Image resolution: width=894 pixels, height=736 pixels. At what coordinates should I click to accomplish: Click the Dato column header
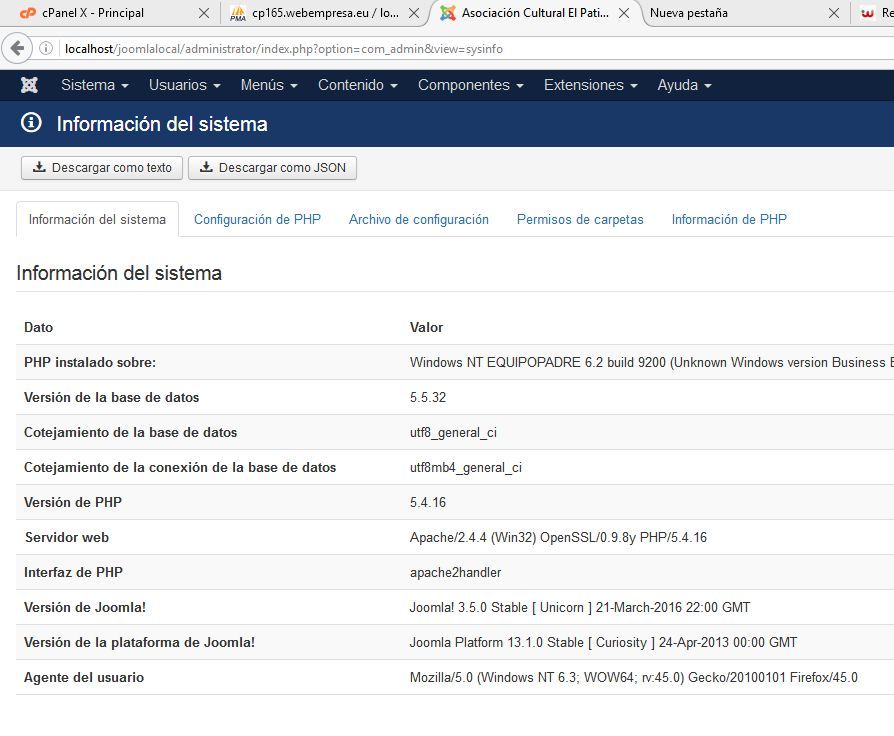(x=38, y=327)
